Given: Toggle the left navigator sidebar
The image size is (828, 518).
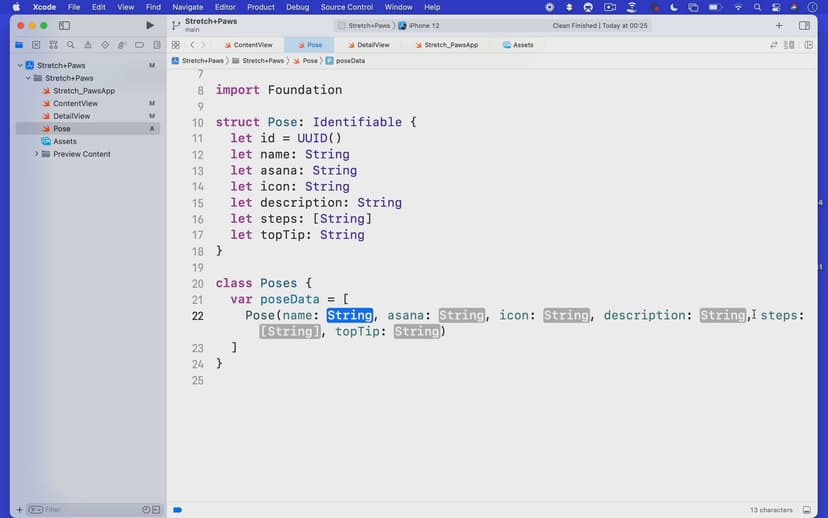Looking at the screenshot, I should click(65, 25).
